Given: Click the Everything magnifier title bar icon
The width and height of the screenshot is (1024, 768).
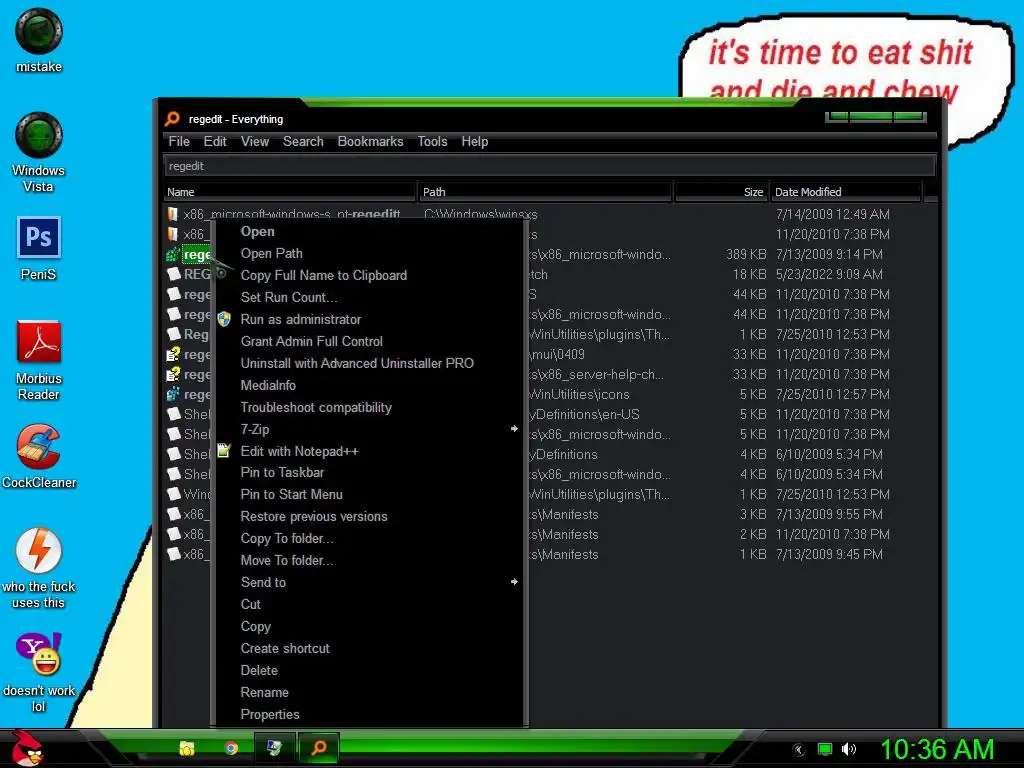Looking at the screenshot, I should (x=172, y=119).
